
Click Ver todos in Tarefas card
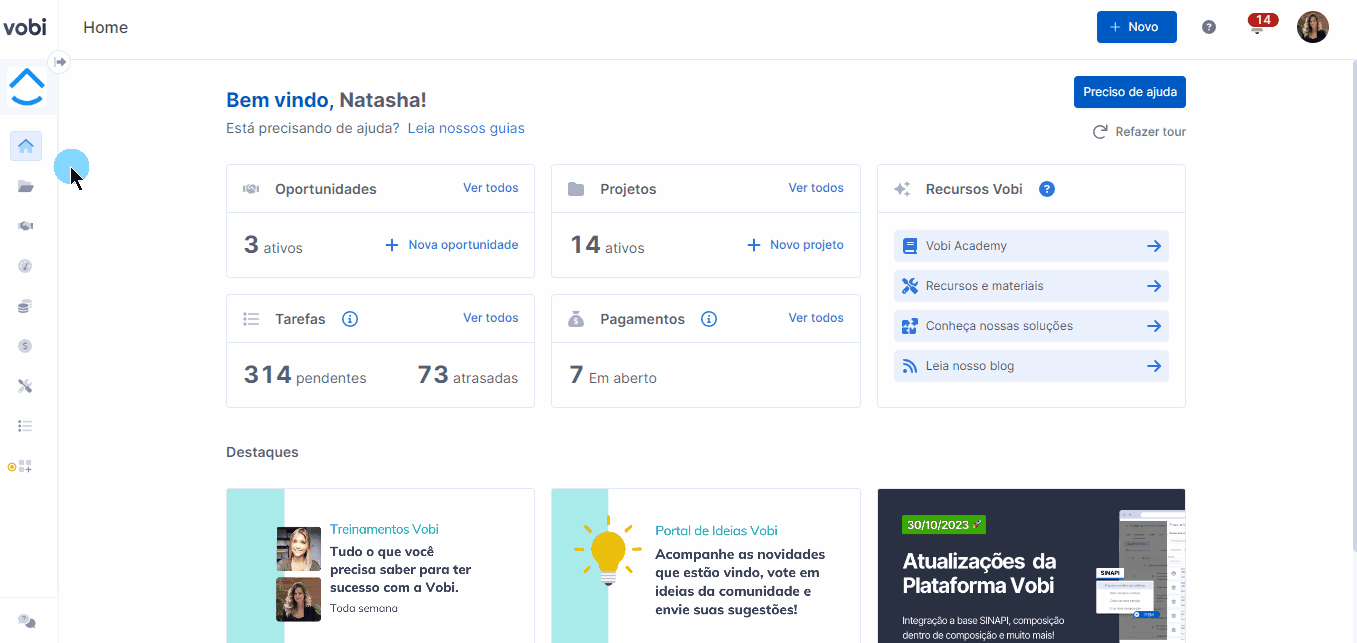point(491,318)
